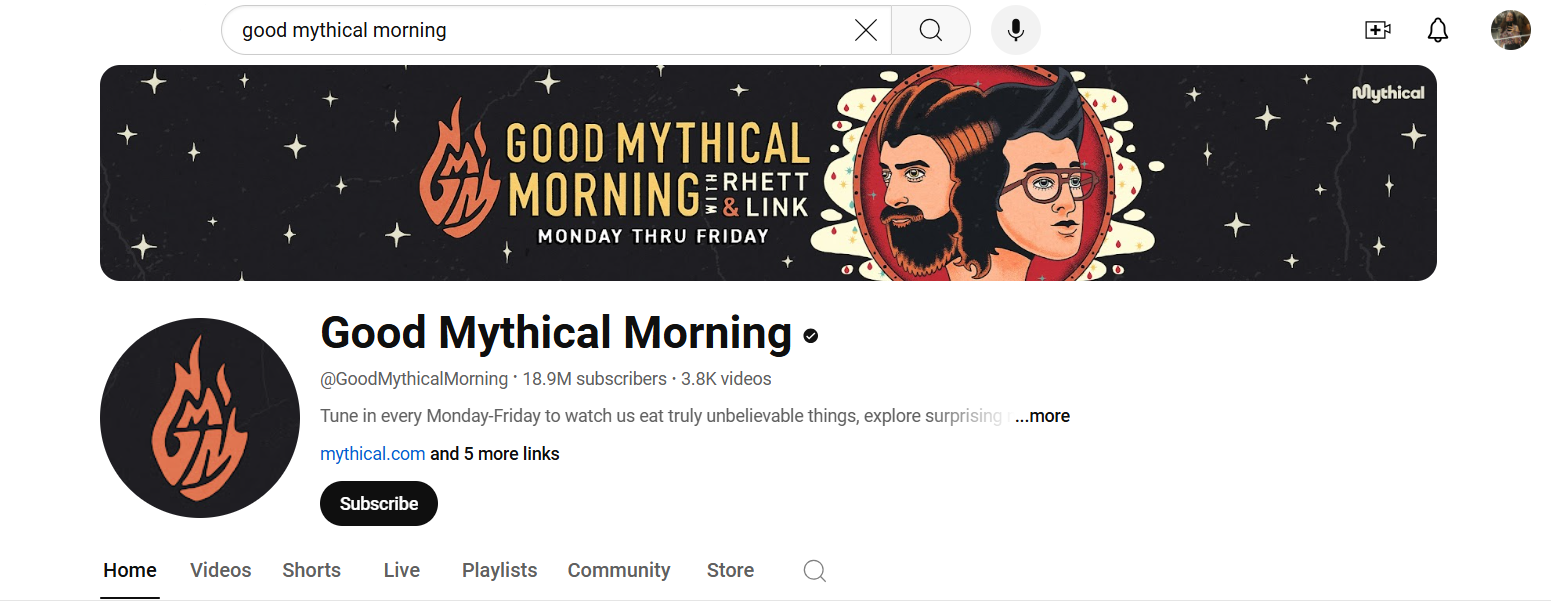Open the Good Mythical Morning channel avatar

199,418
